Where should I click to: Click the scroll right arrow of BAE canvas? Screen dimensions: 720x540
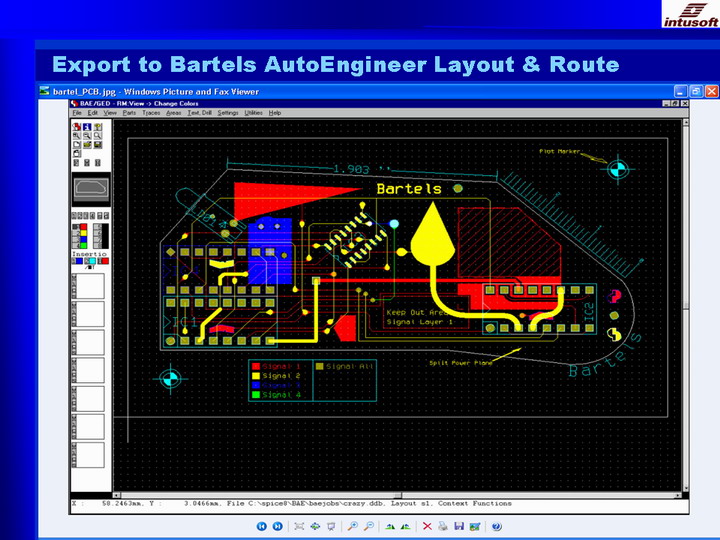(679, 495)
